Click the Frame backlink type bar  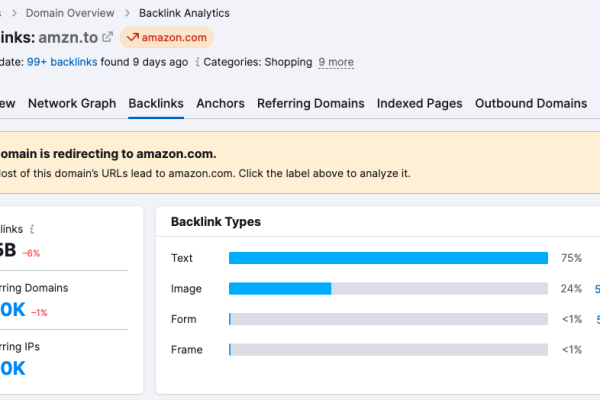click(x=388, y=349)
